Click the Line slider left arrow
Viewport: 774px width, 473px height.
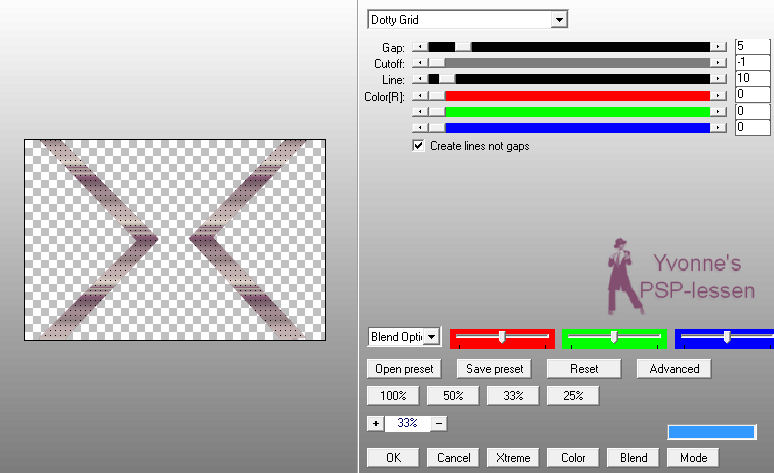(x=420, y=79)
